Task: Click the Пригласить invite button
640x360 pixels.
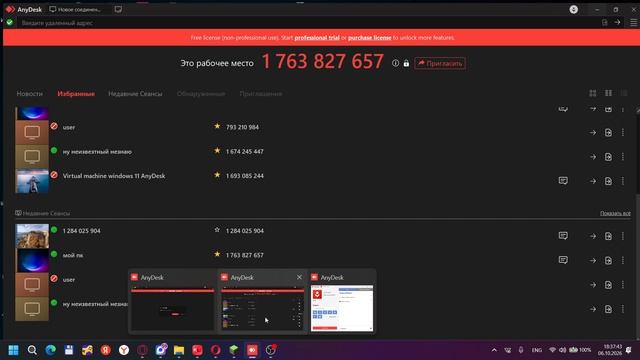Action: [440, 63]
